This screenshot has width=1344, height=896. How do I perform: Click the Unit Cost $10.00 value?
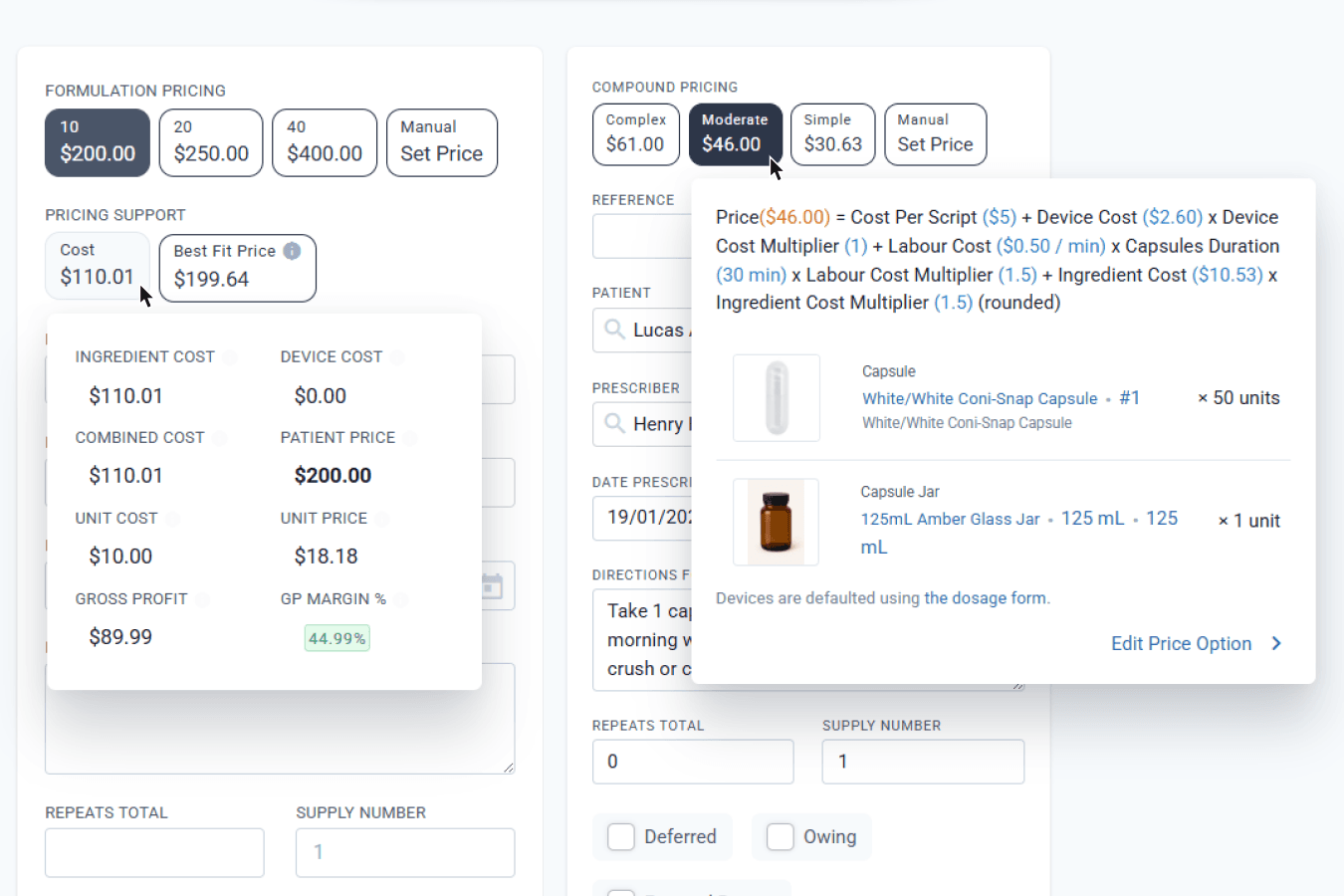pyautogui.click(x=120, y=557)
